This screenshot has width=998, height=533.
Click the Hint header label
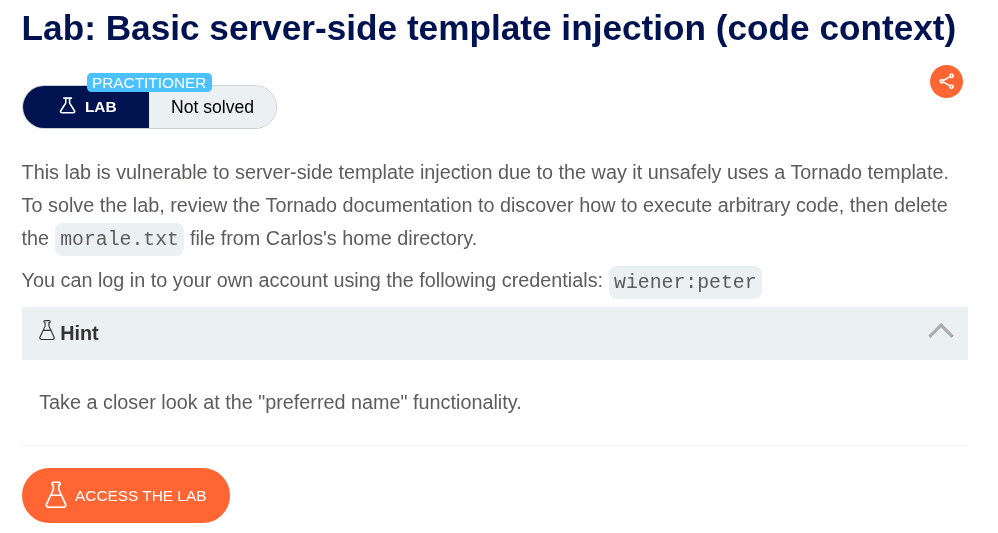click(79, 334)
